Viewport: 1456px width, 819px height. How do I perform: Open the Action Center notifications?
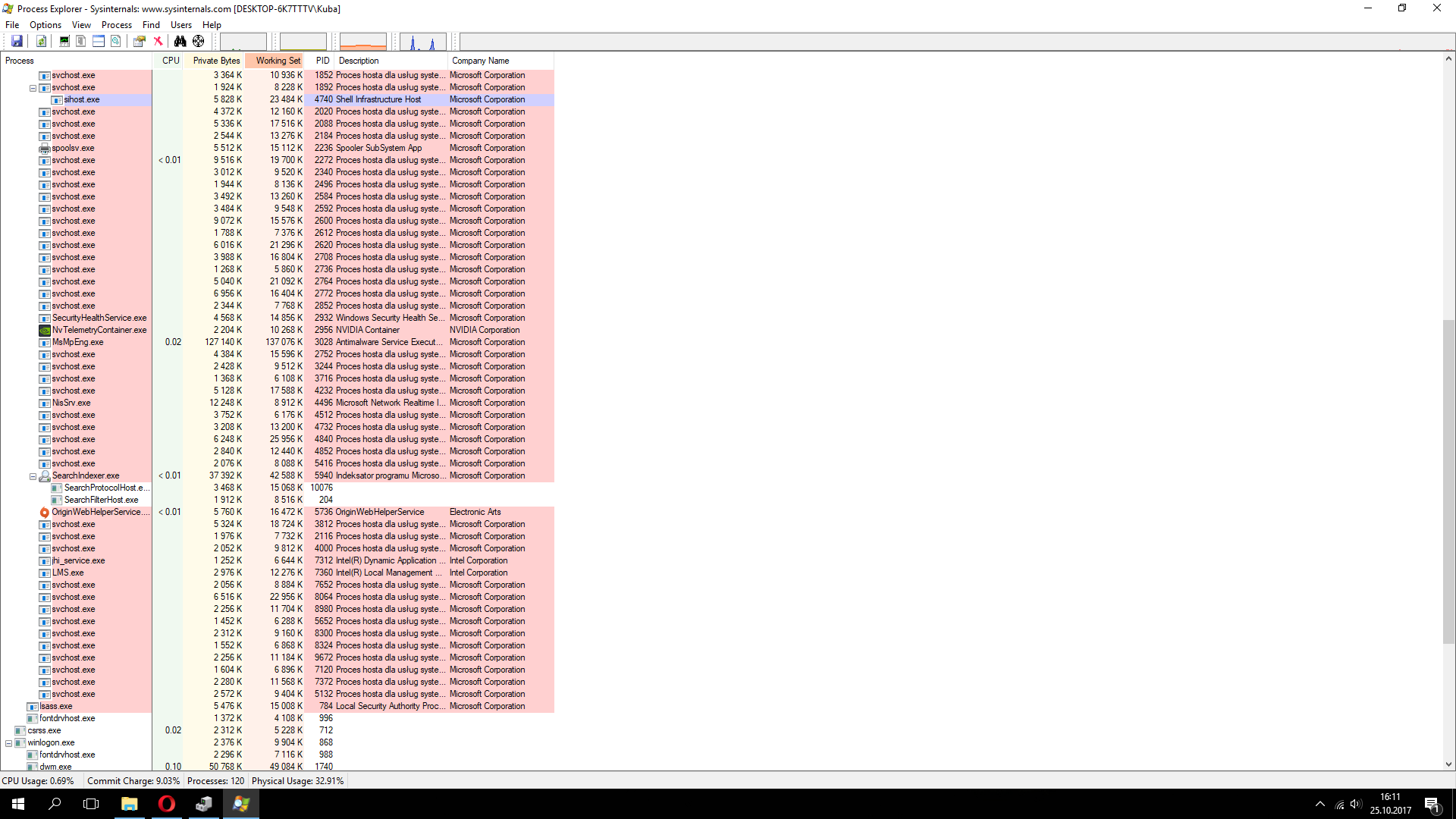[1432, 804]
